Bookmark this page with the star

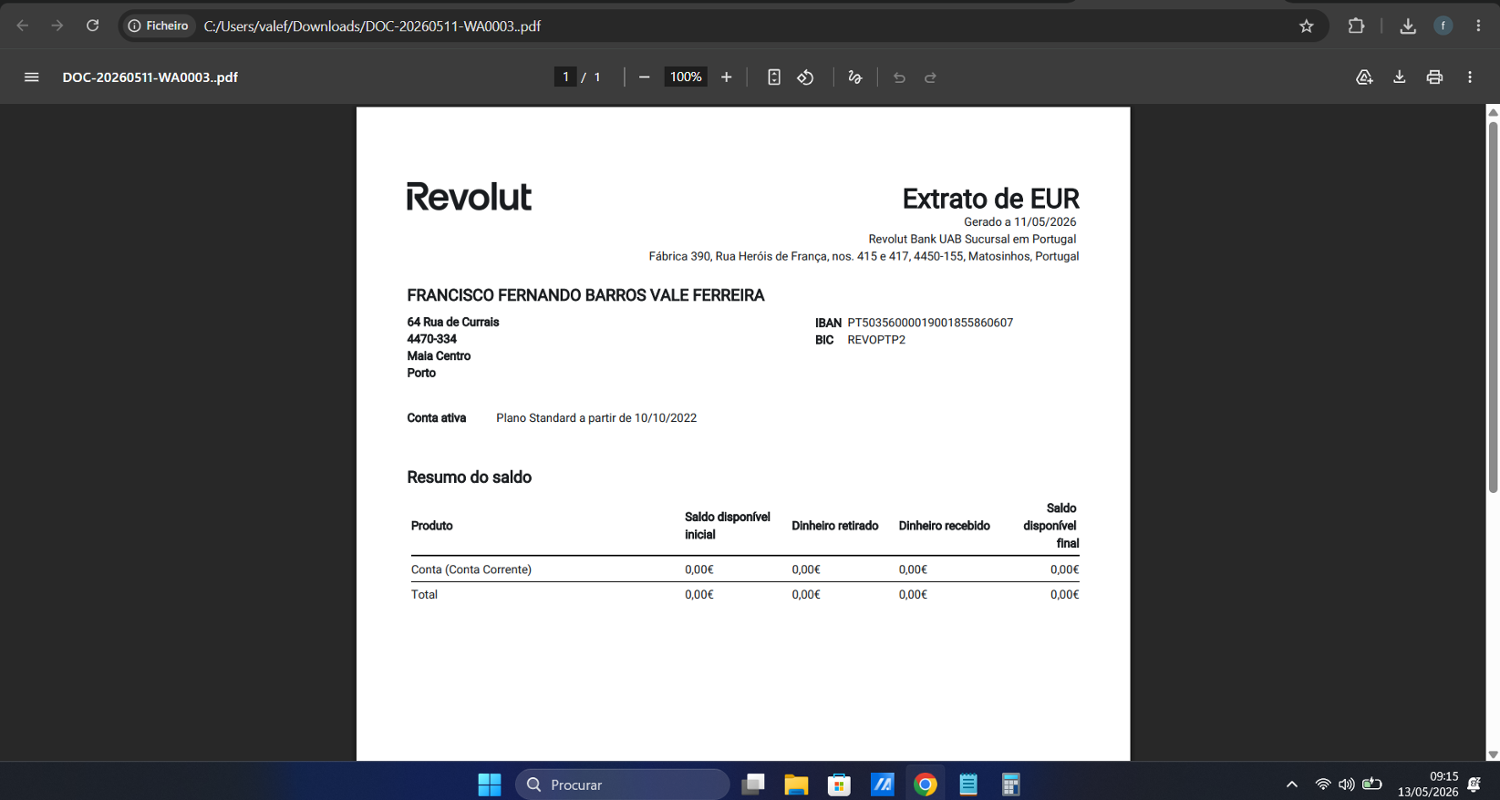click(1306, 26)
